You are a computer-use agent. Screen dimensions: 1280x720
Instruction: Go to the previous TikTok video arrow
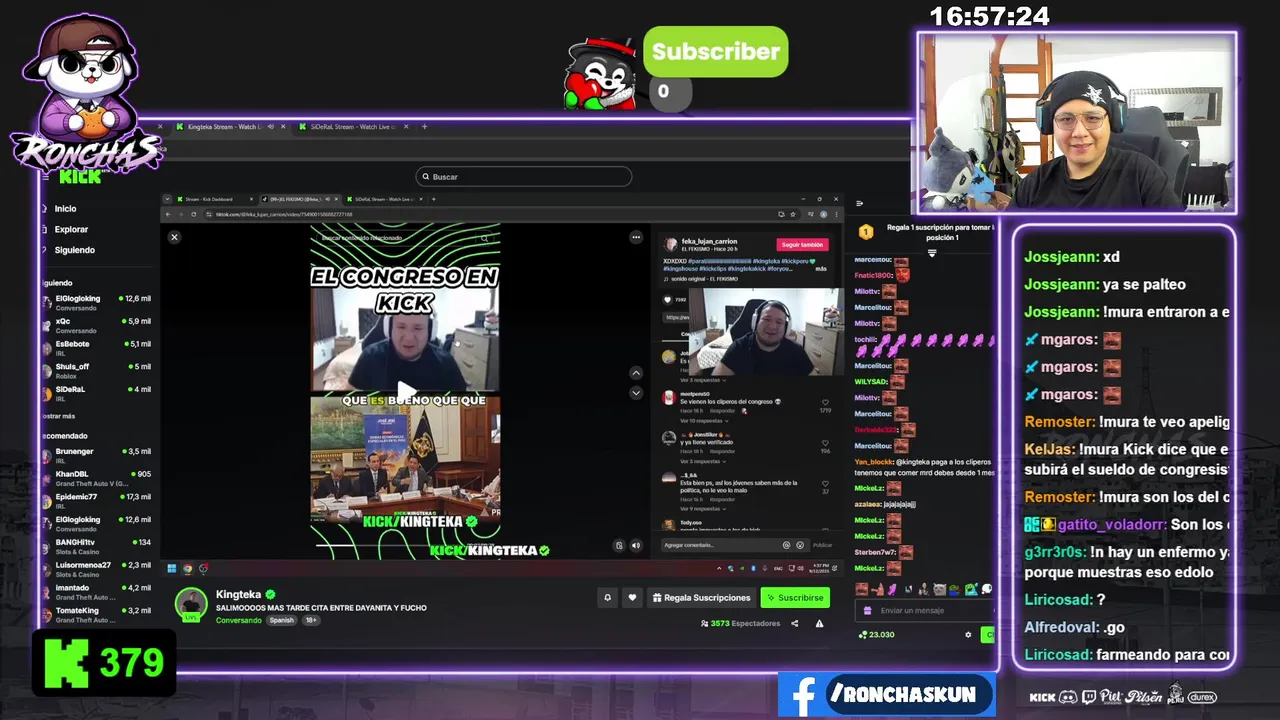tap(635, 373)
